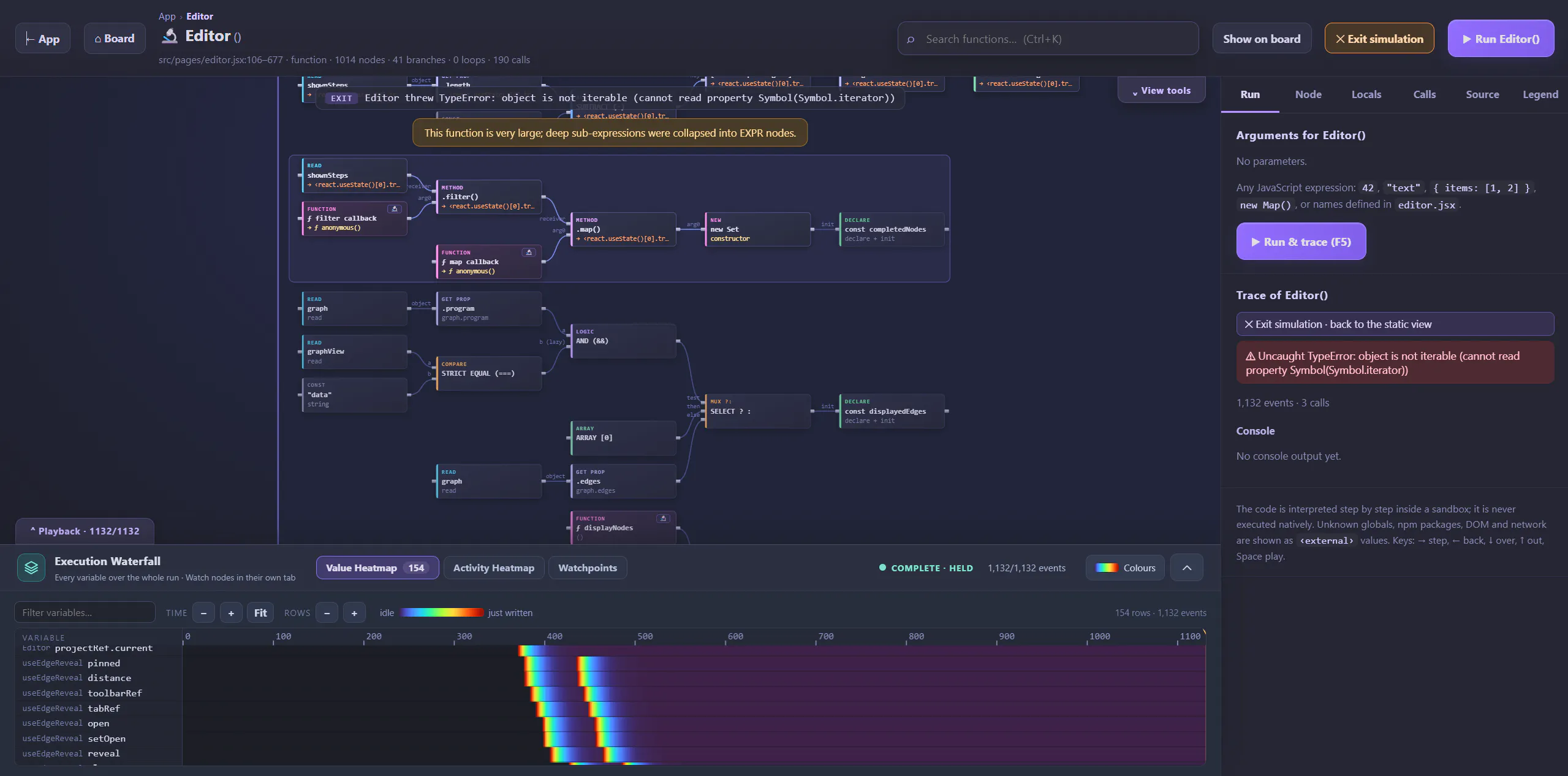Viewport: 1568px width, 776px height.
Task: Click the idle-to-just-written colour gradient legend
Action: (x=441, y=613)
